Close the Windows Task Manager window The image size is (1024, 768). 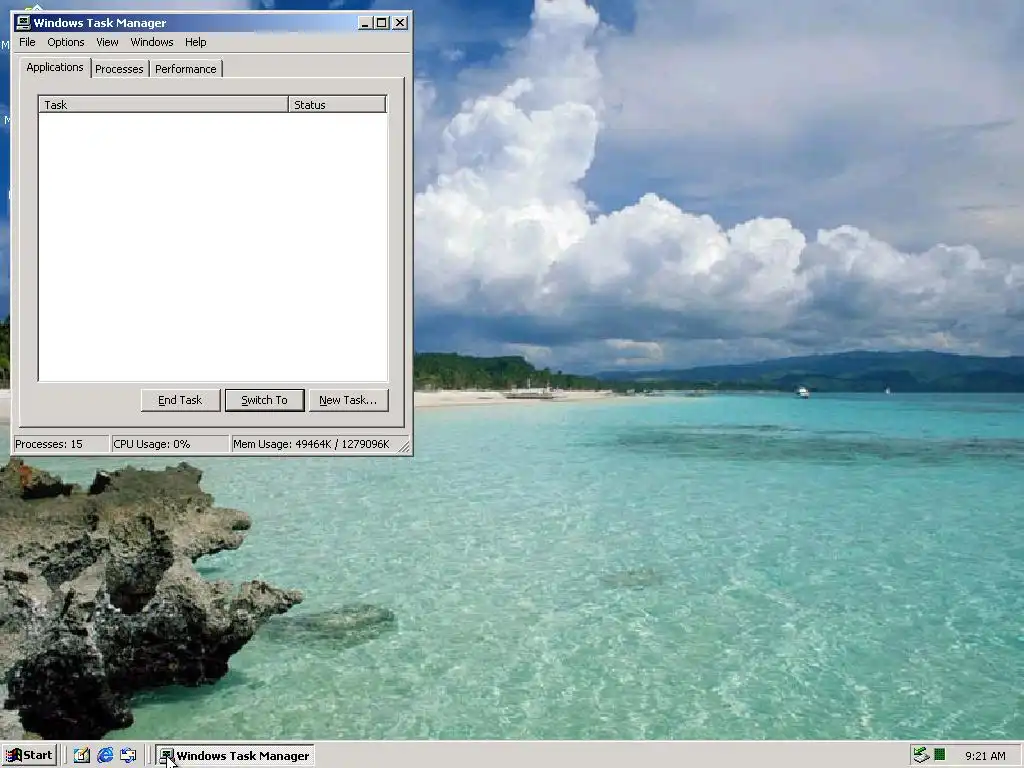pos(400,23)
